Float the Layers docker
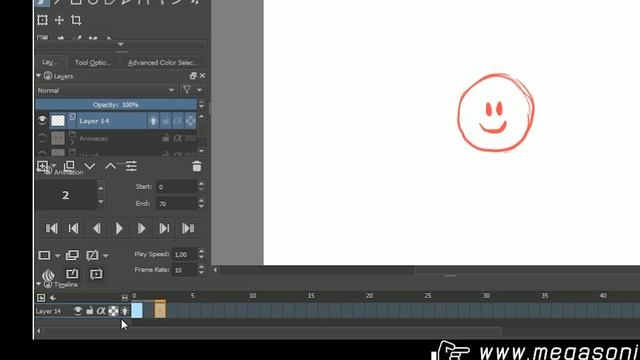 tap(193, 76)
